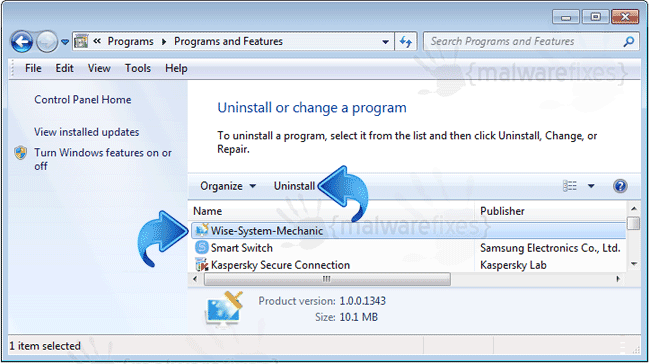
Task: Open the view options dropdown arrow
Action: [591, 186]
